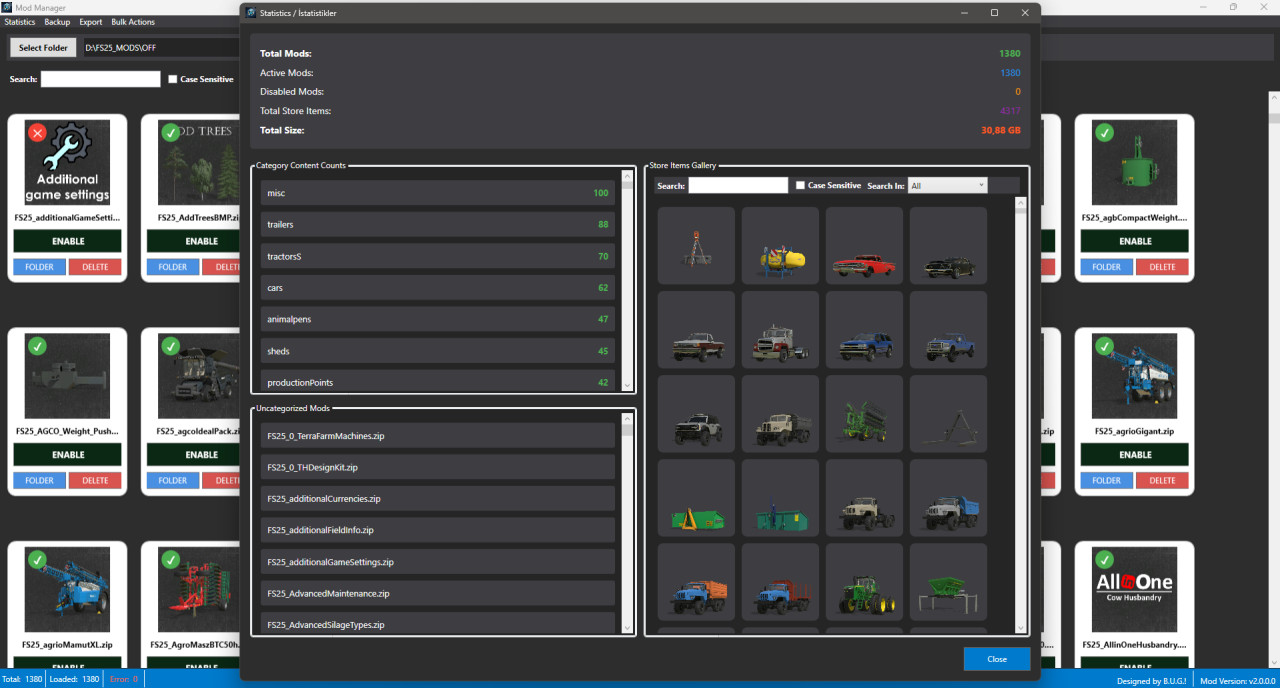Select the black muscle car gallery item
Viewport: 1280px width, 688px height.
tap(948, 247)
